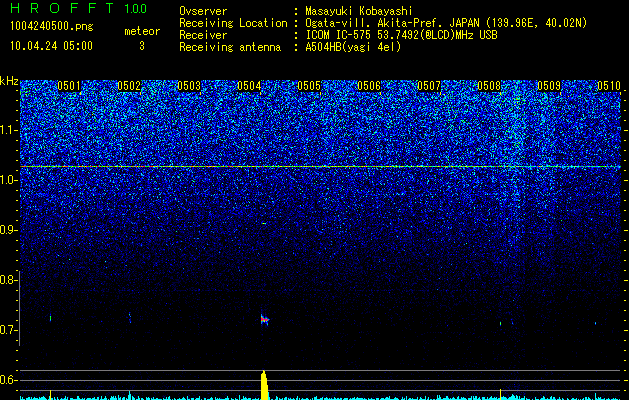Click the 0501 time marker
This screenshot has height=400, width=629.
coord(69,86)
